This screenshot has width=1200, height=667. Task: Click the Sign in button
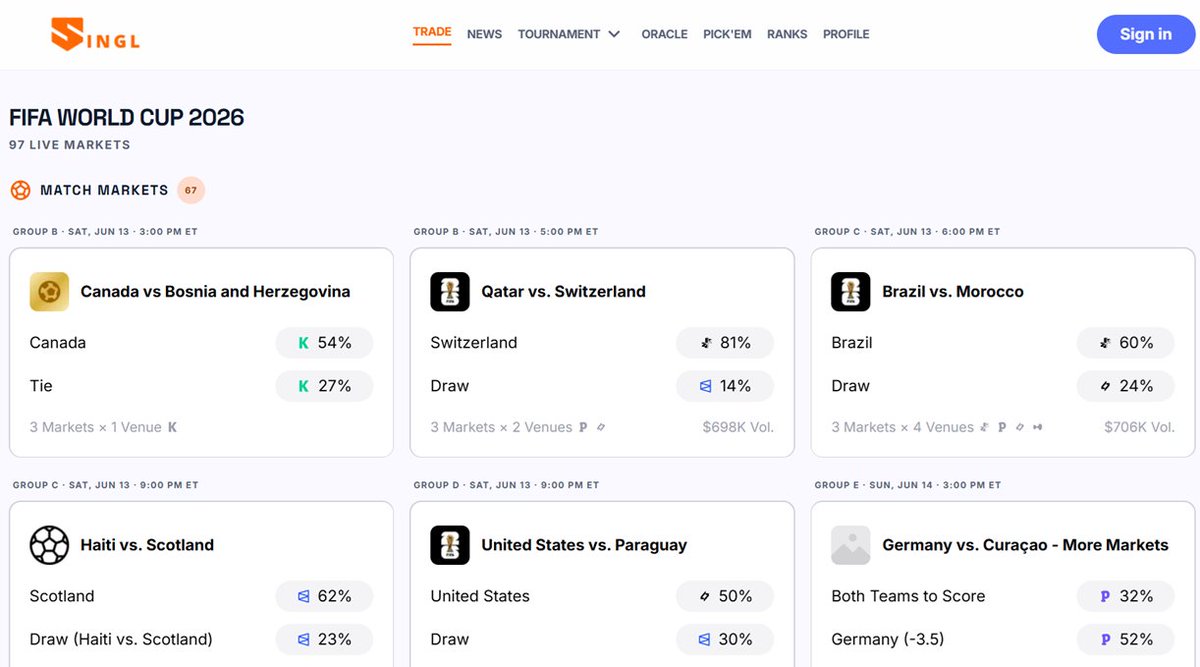pos(1146,34)
